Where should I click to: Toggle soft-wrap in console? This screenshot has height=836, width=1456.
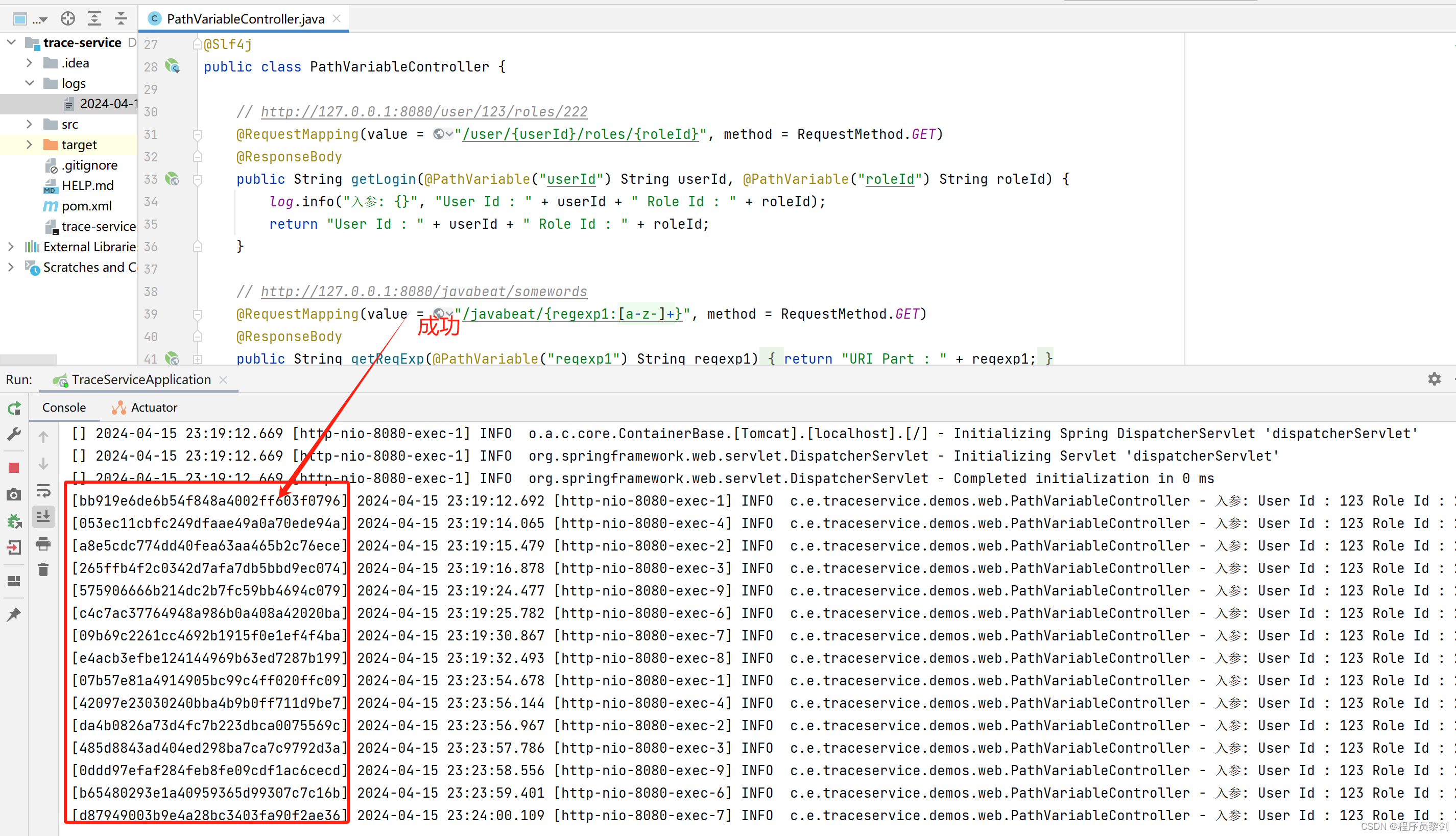(43, 491)
